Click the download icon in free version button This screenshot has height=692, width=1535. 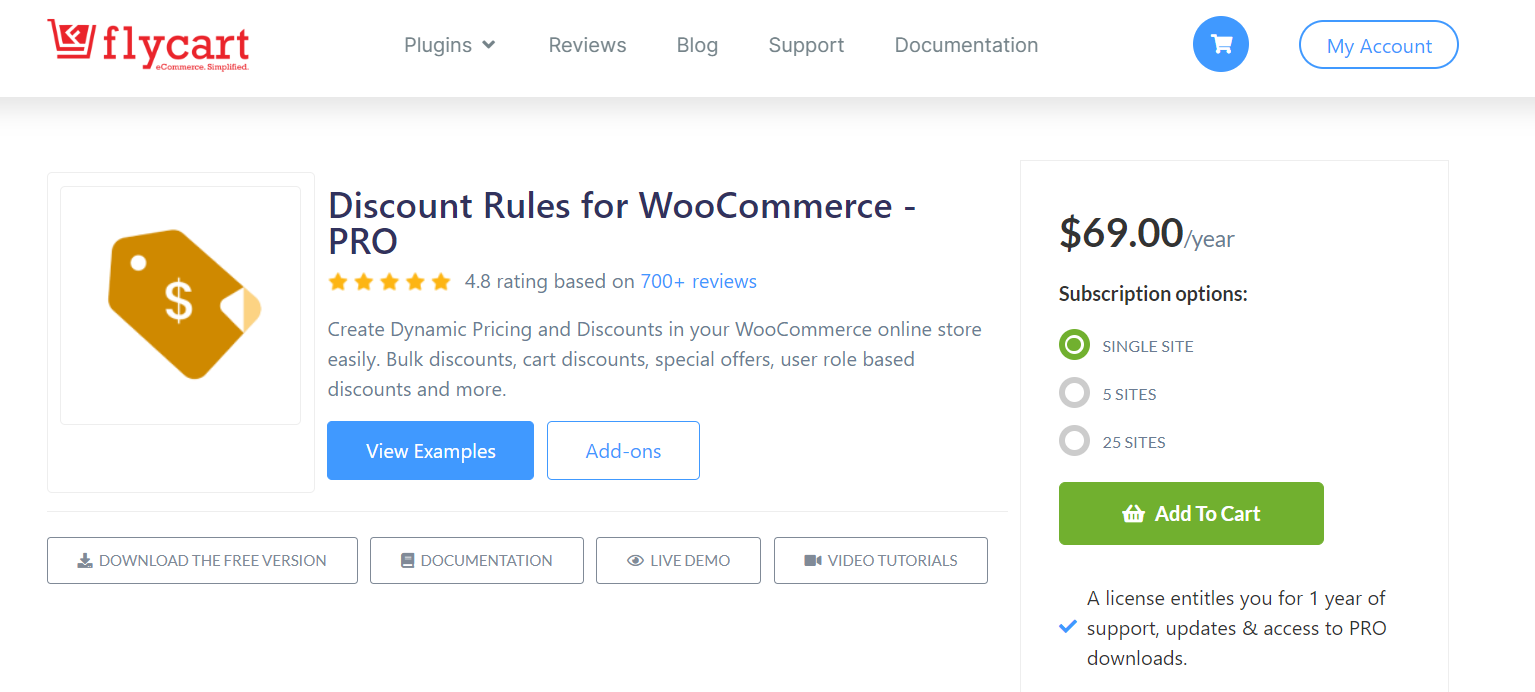(85, 561)
